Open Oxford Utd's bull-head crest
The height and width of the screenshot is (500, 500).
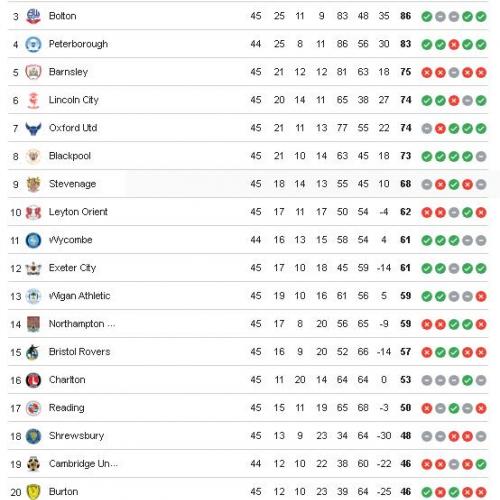(33, 128)
